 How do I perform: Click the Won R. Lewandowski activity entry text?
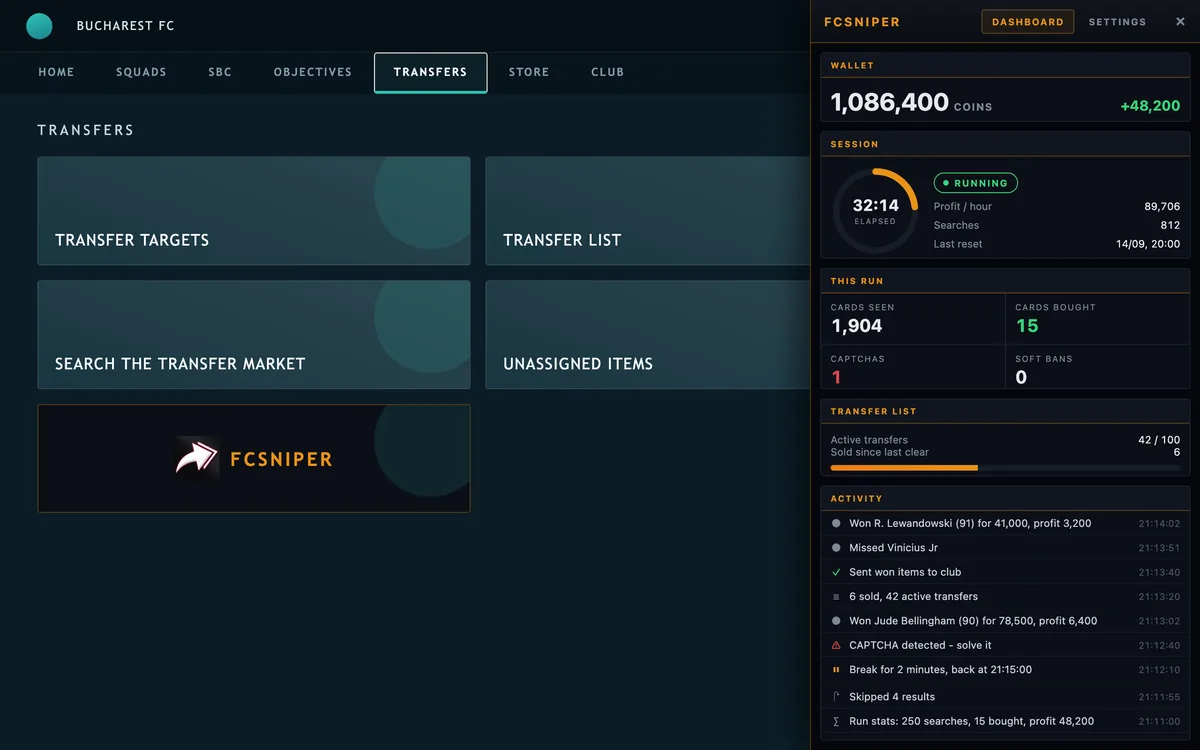coord(970,523)
